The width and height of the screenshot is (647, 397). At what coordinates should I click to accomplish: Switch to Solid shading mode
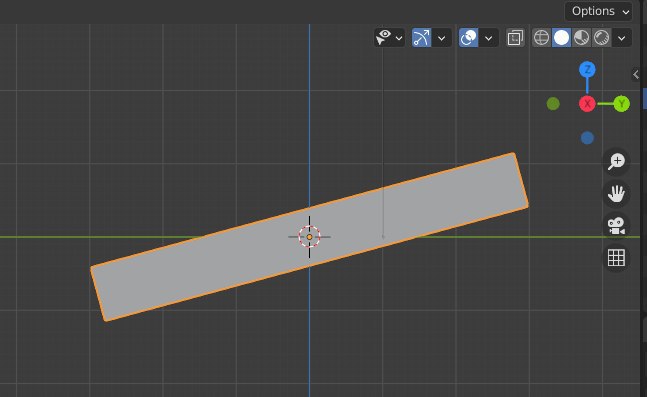(562, 38)
